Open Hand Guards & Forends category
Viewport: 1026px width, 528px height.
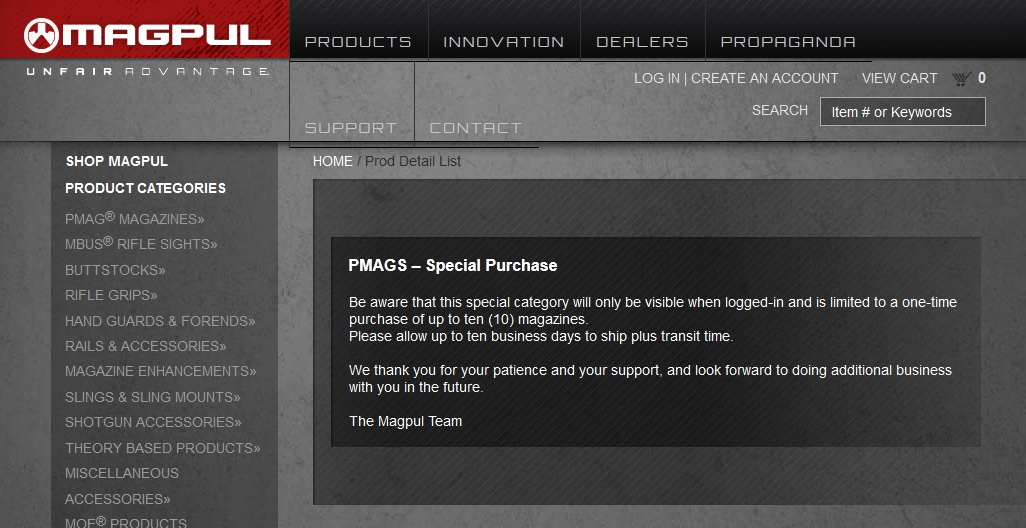tap(160, 321)
